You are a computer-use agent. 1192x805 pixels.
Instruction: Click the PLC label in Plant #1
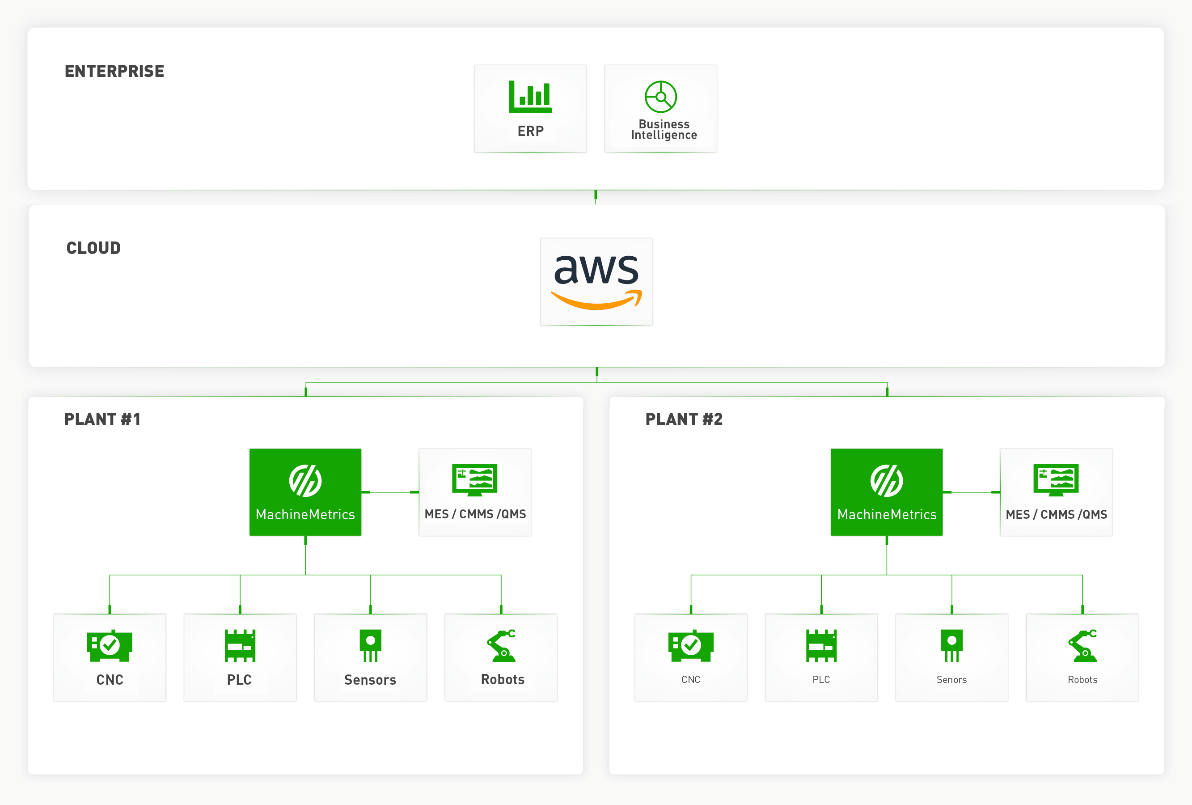click(x=239, y=680)
